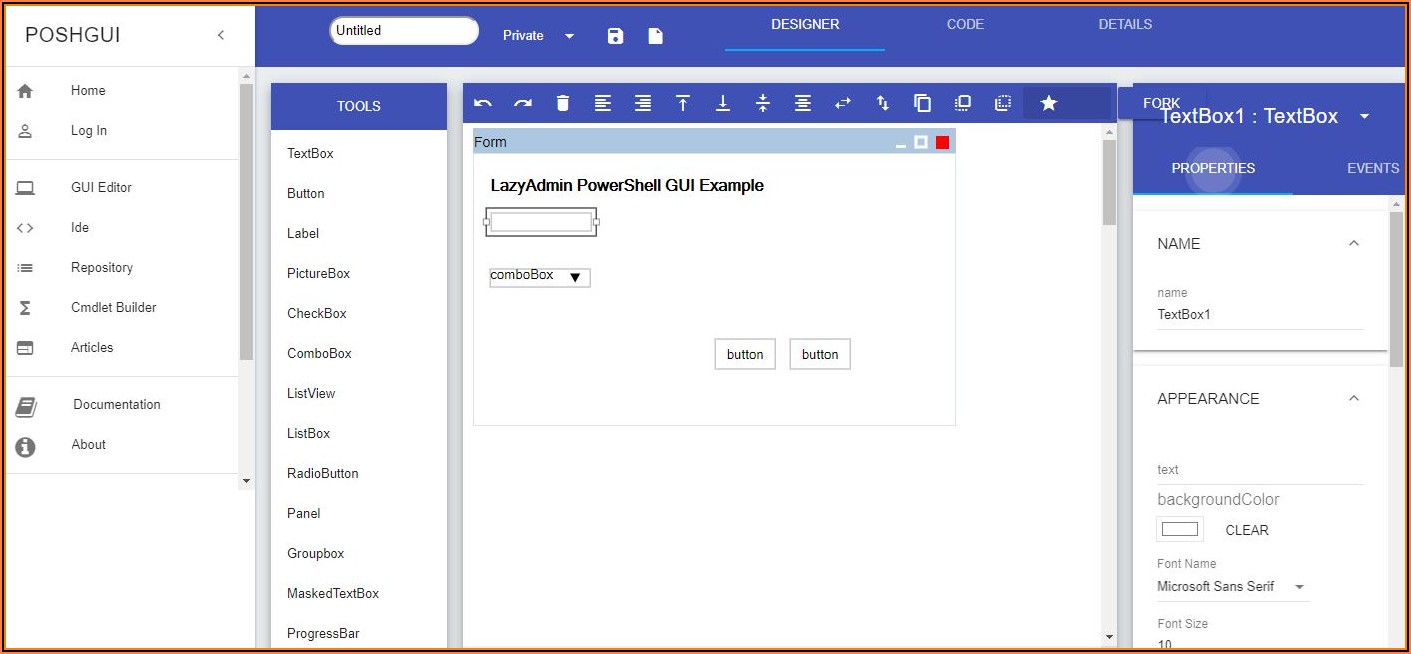Screen dimensions: 1411x654
Task: Click the copy control icon
Action: click(923, 103)
